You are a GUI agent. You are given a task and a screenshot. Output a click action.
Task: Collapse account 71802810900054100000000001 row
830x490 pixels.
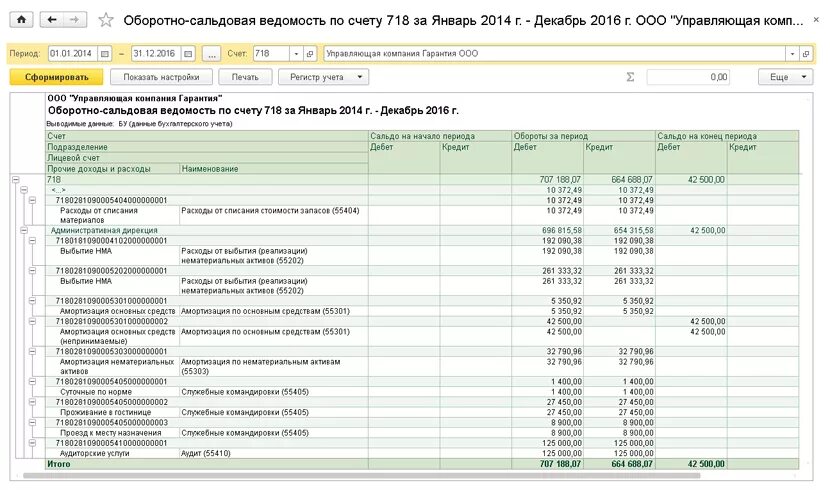point(32,443)
